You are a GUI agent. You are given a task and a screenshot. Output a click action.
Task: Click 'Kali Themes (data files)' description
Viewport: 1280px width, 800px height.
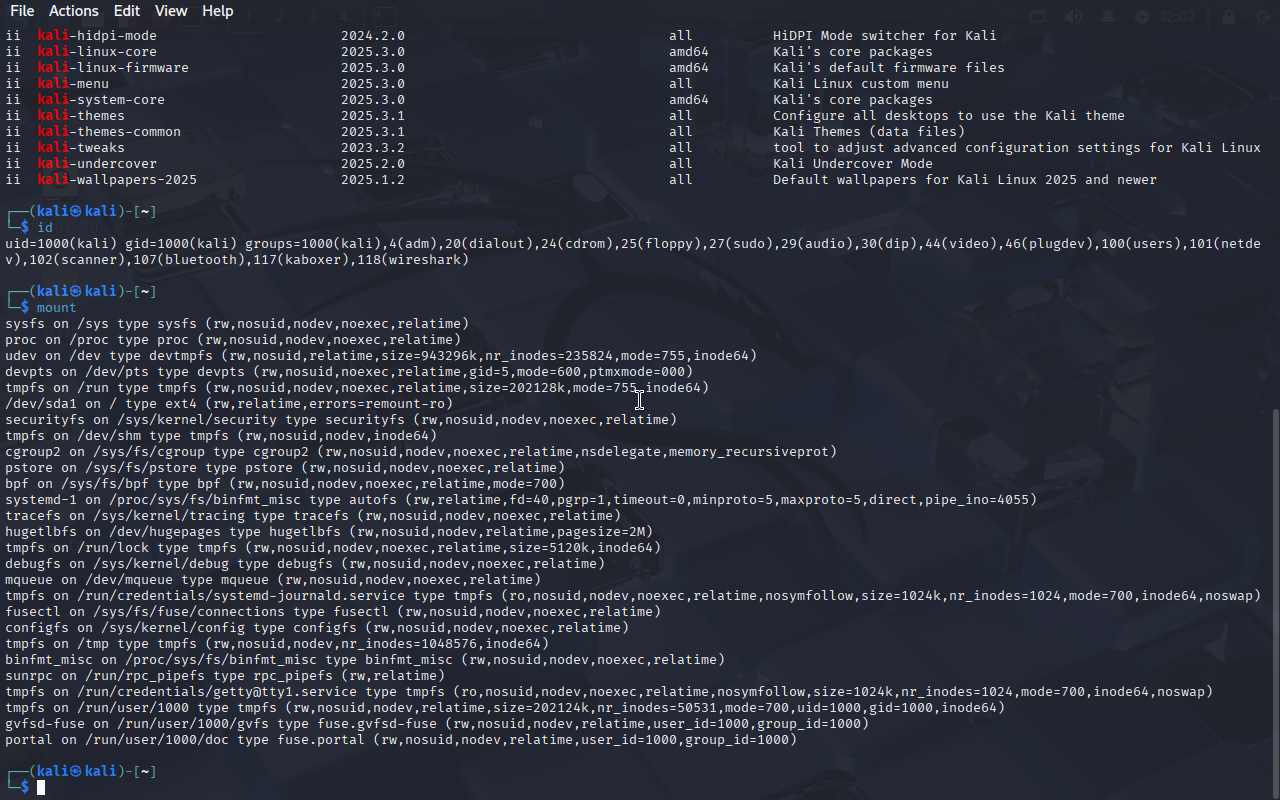tap(869, 132)
